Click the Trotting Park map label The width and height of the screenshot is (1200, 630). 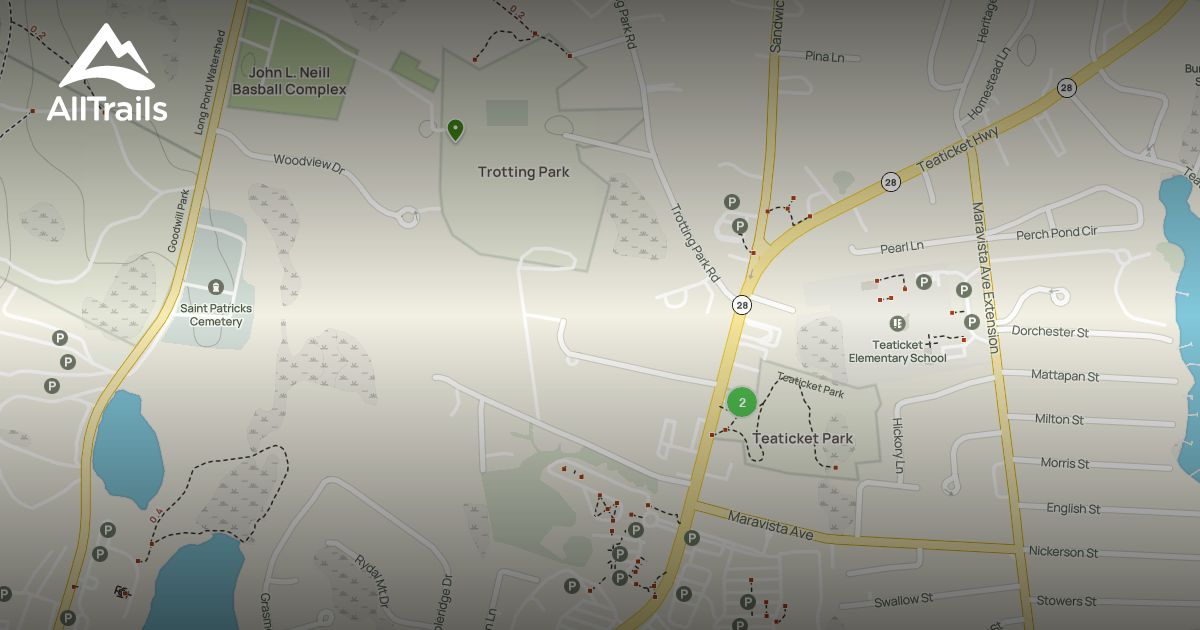point(523,172)
